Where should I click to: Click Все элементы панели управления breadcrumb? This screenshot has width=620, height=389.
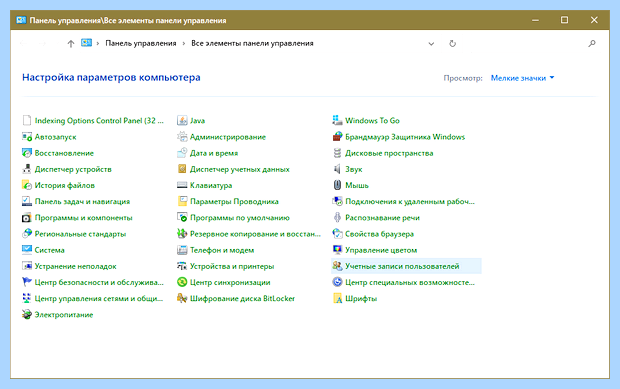click(x=252, y=43)
